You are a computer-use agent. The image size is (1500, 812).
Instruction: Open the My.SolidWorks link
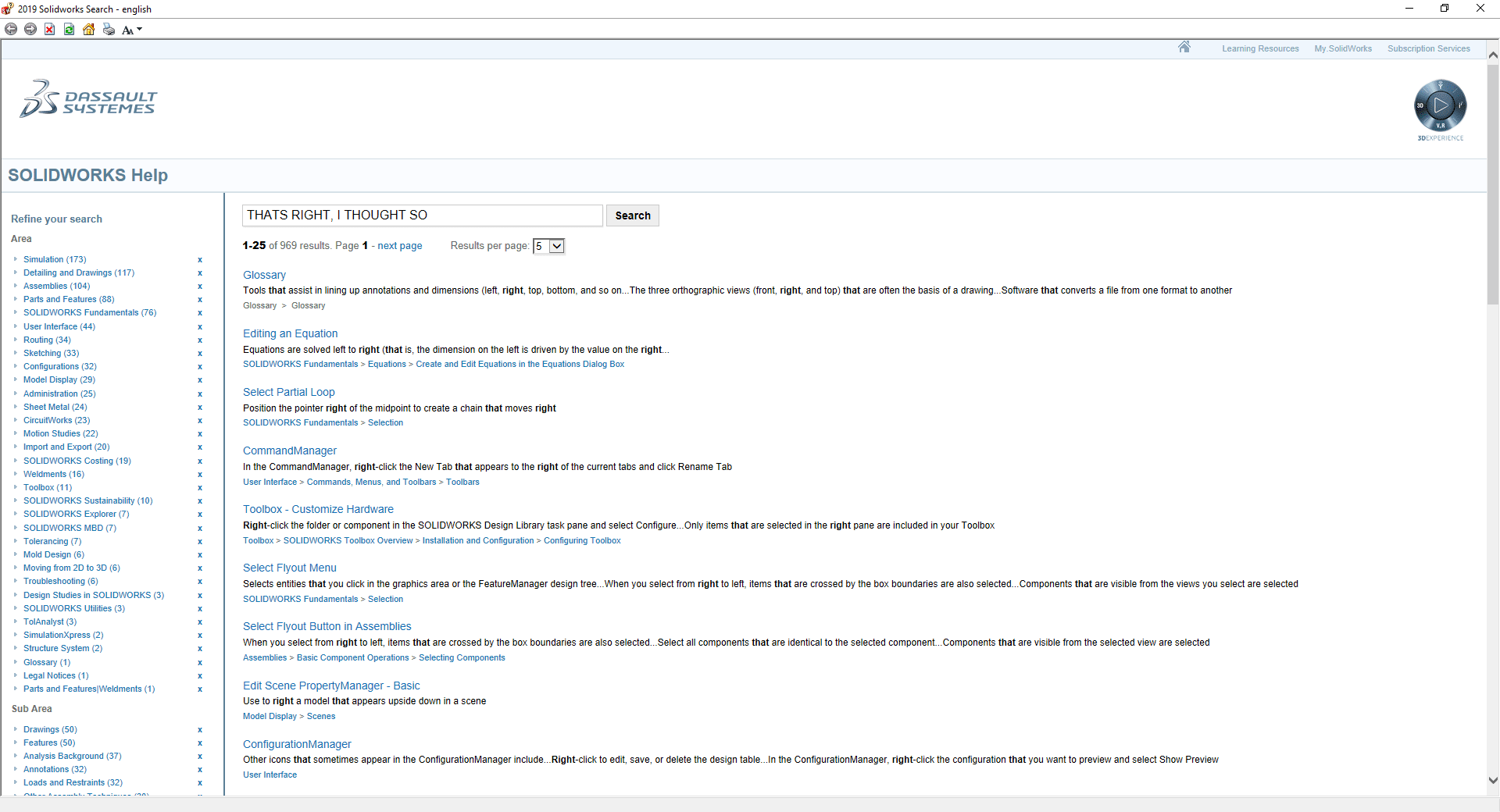pos(1343,48)
